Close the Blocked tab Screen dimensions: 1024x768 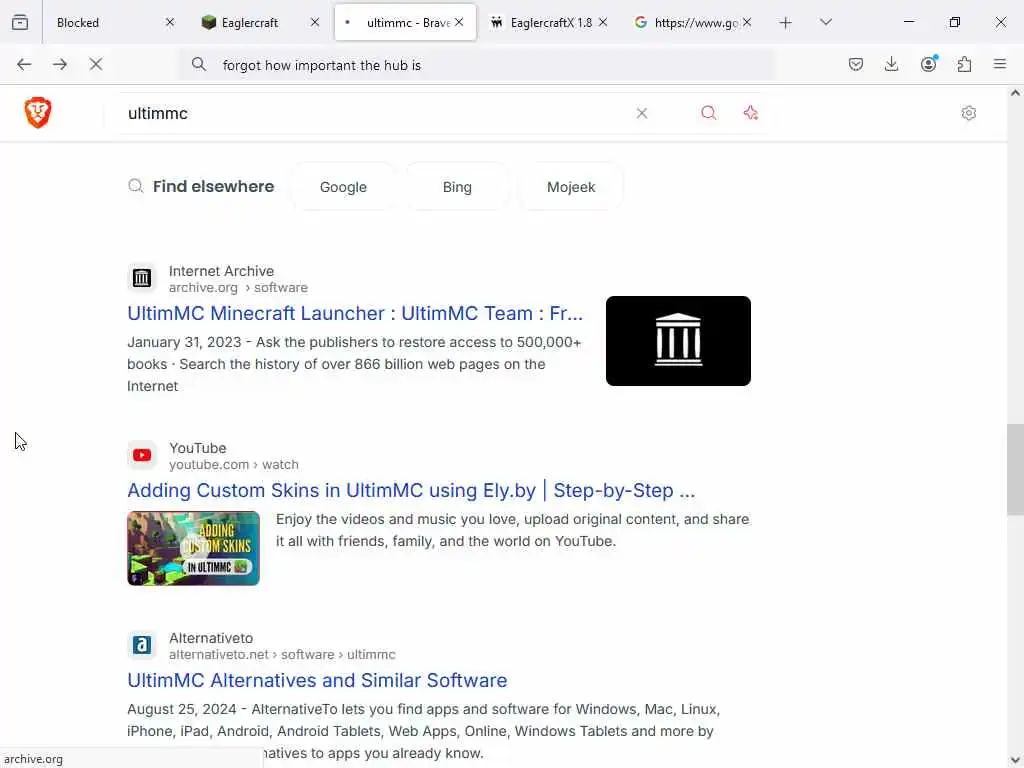coord(170,22)
